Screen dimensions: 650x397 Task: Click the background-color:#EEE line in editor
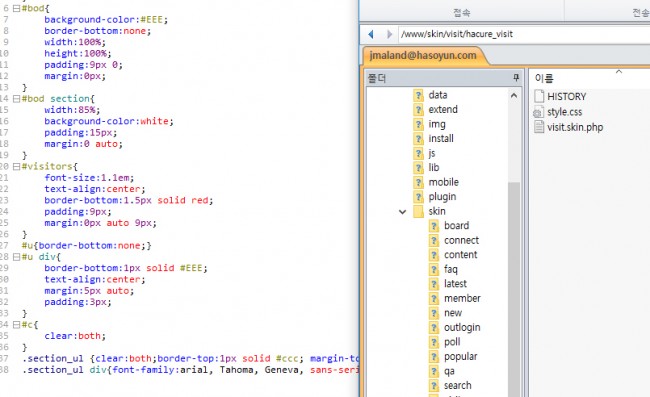click(x=106, y=19)
